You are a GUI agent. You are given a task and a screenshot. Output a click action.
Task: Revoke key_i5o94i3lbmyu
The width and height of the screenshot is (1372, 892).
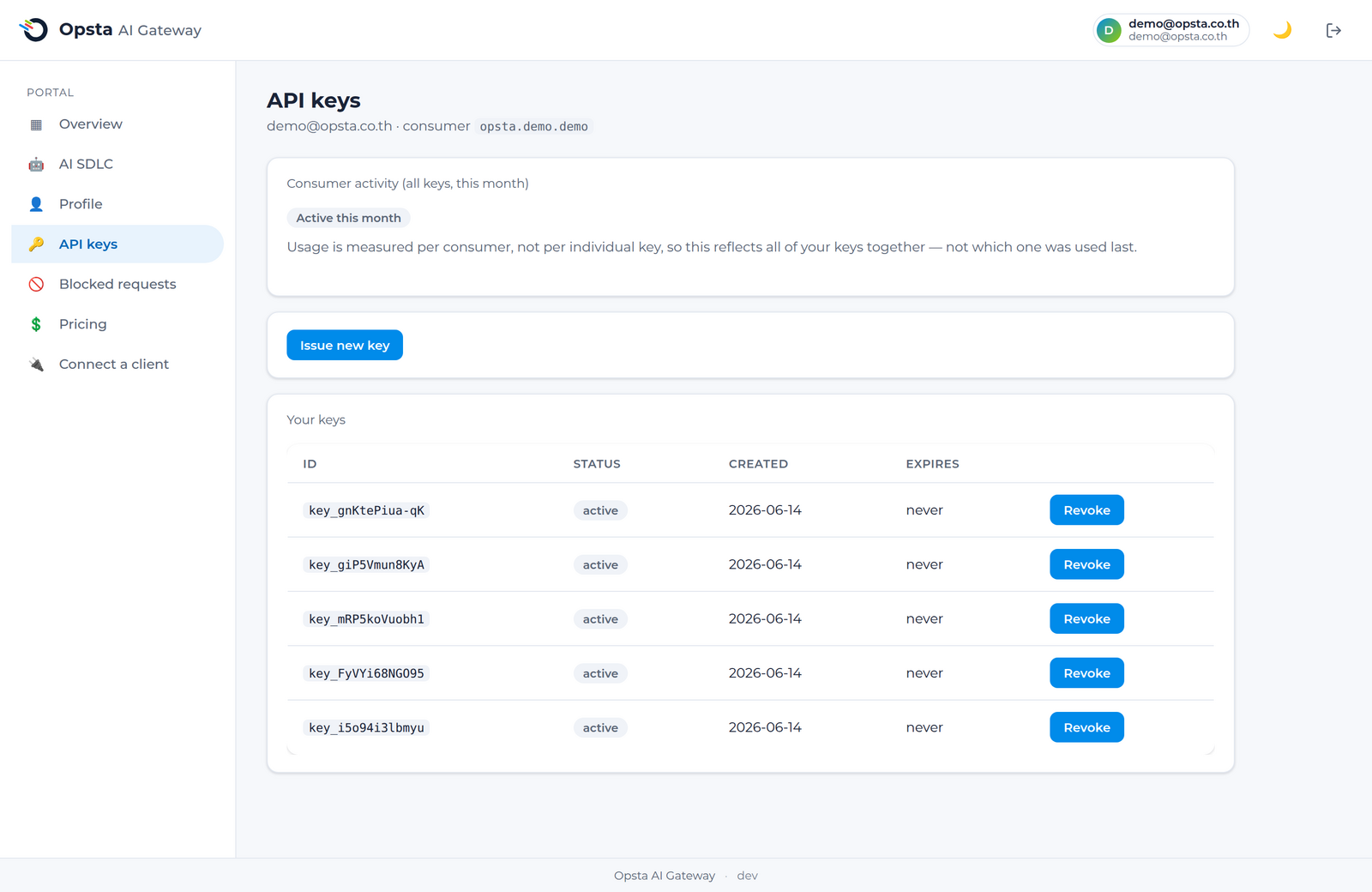tap(1086, 727)
